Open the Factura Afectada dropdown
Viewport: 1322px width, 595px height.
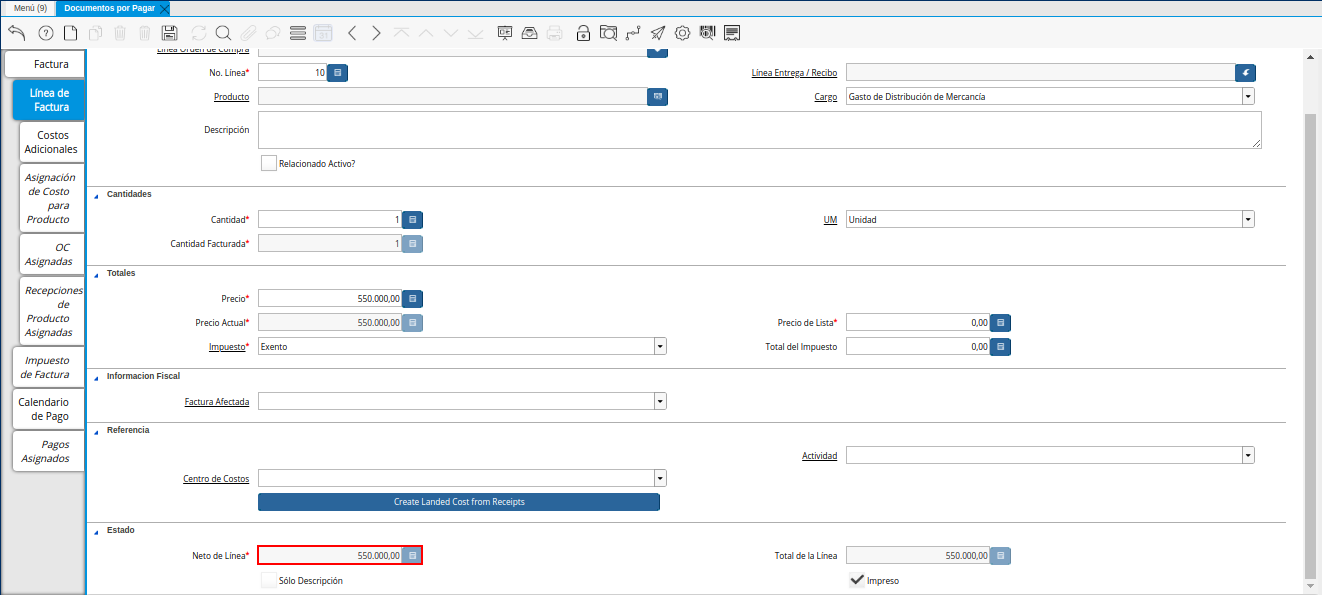pos(660,401)
